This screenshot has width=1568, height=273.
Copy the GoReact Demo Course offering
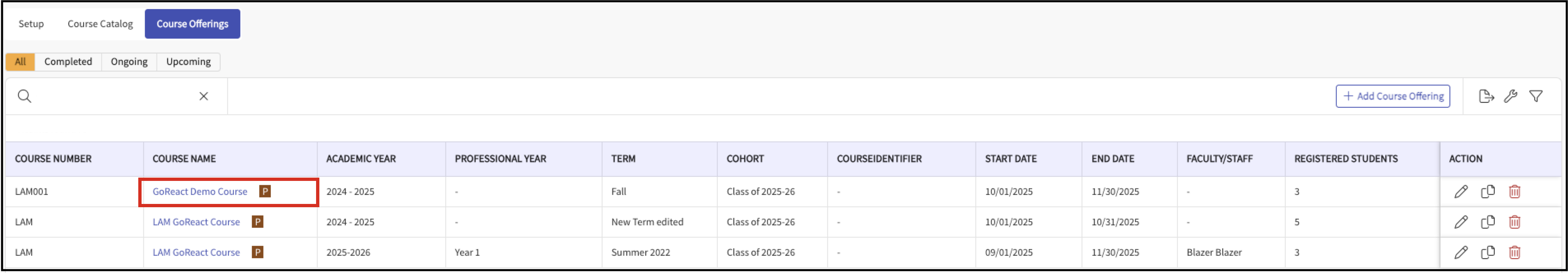(1488, 192)
